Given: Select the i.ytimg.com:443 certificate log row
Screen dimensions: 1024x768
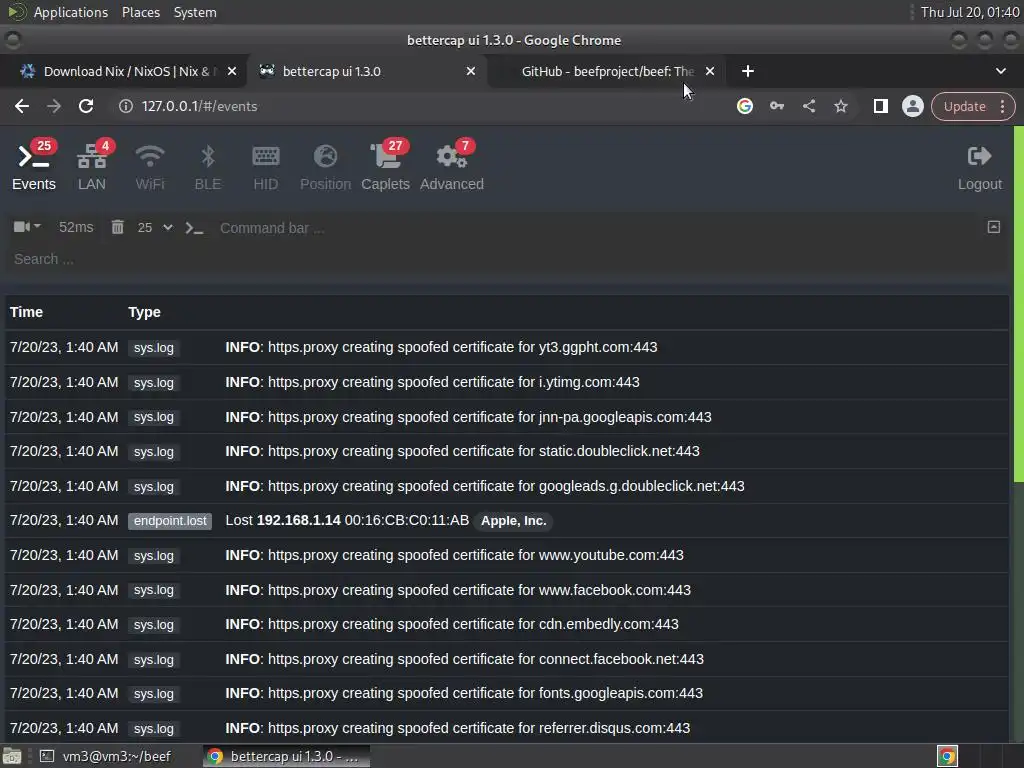Looking at the screenshot, I should (x=507, y=382).
